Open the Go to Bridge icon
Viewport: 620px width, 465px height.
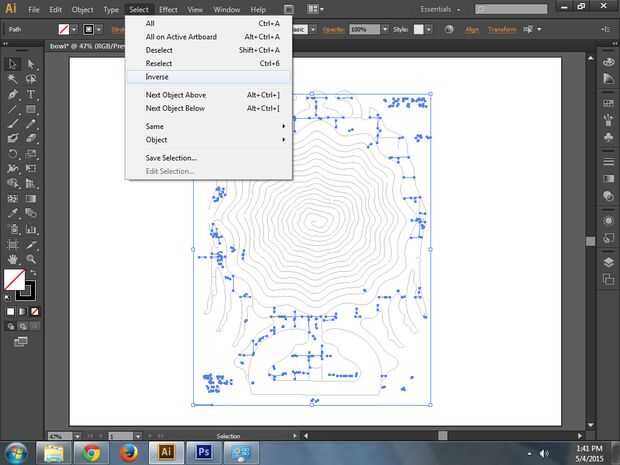[289, 9]
